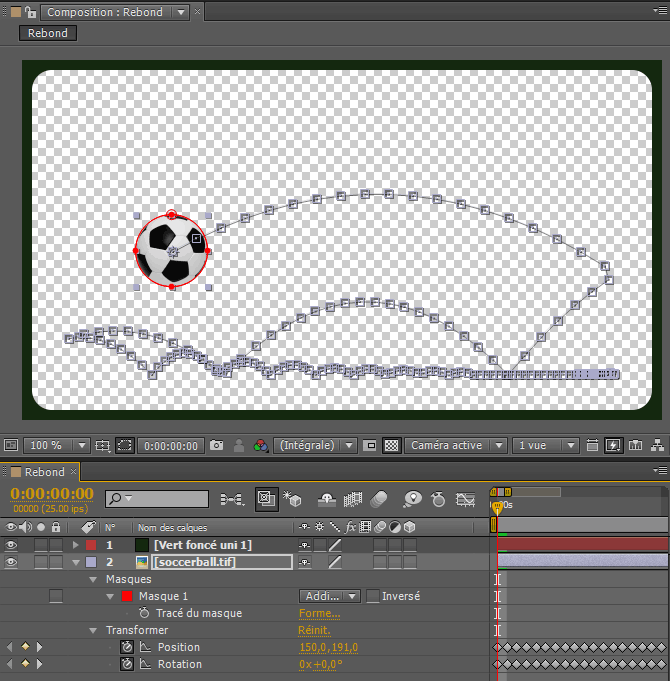Click the timeline current time 0:00:00:00

(x=52, y=494)
